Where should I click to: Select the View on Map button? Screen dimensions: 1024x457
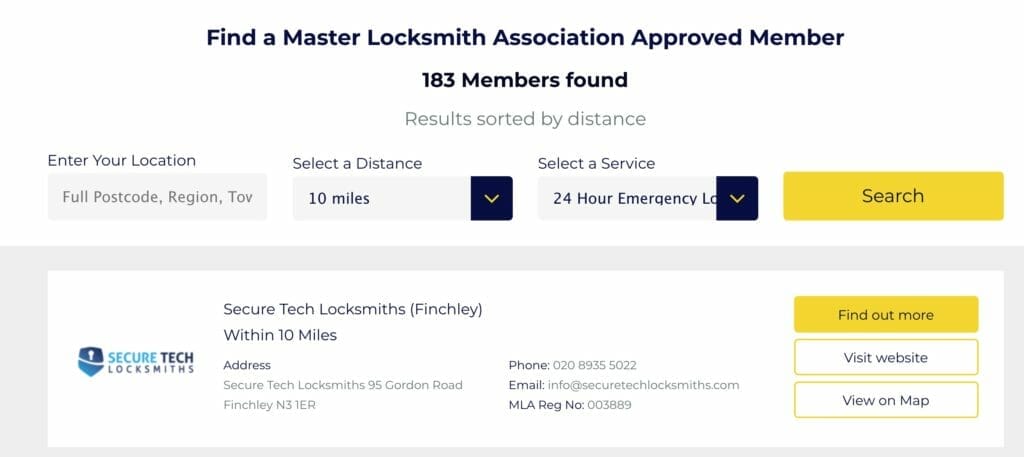tap(885, 400)
